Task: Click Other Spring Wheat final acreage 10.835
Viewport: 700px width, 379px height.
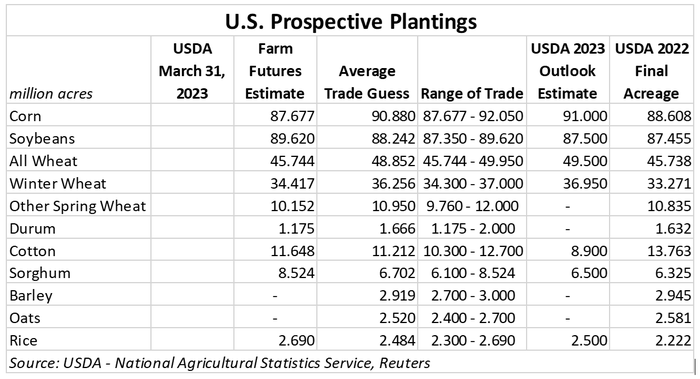Action: (x=669, y=206)
